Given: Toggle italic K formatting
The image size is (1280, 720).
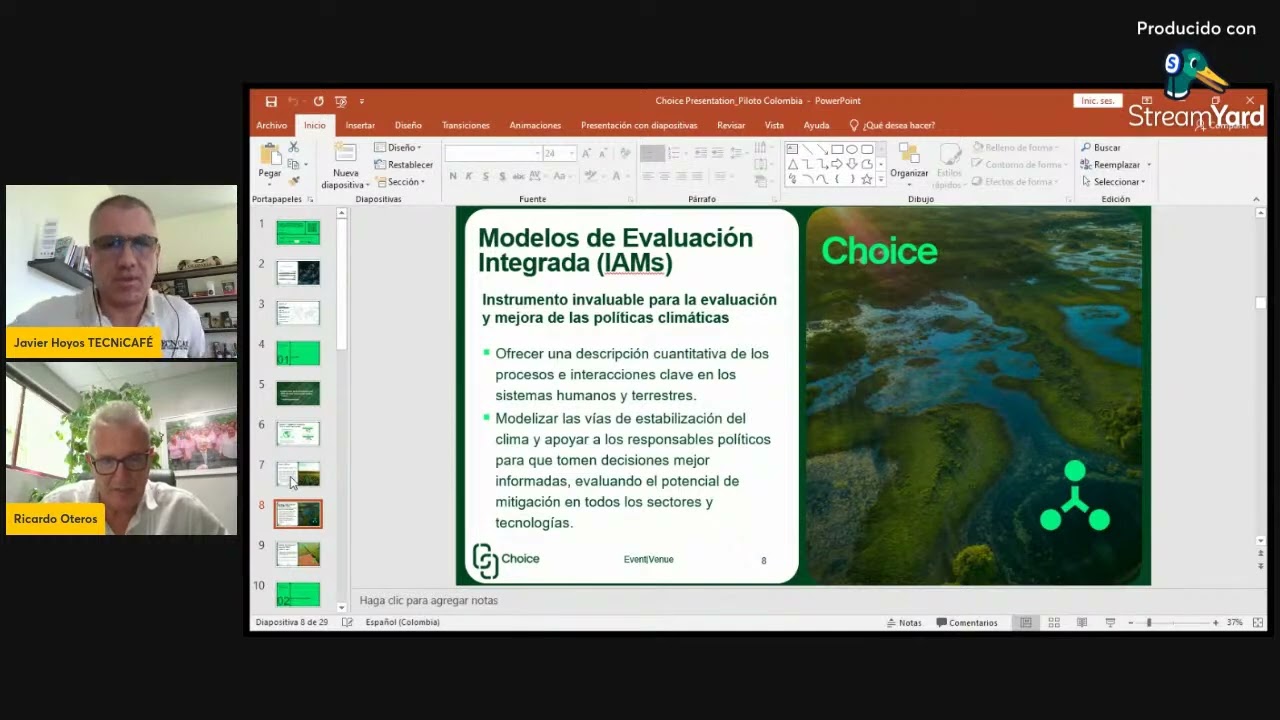Looking at the screenshot, I should tap(470, 176).
